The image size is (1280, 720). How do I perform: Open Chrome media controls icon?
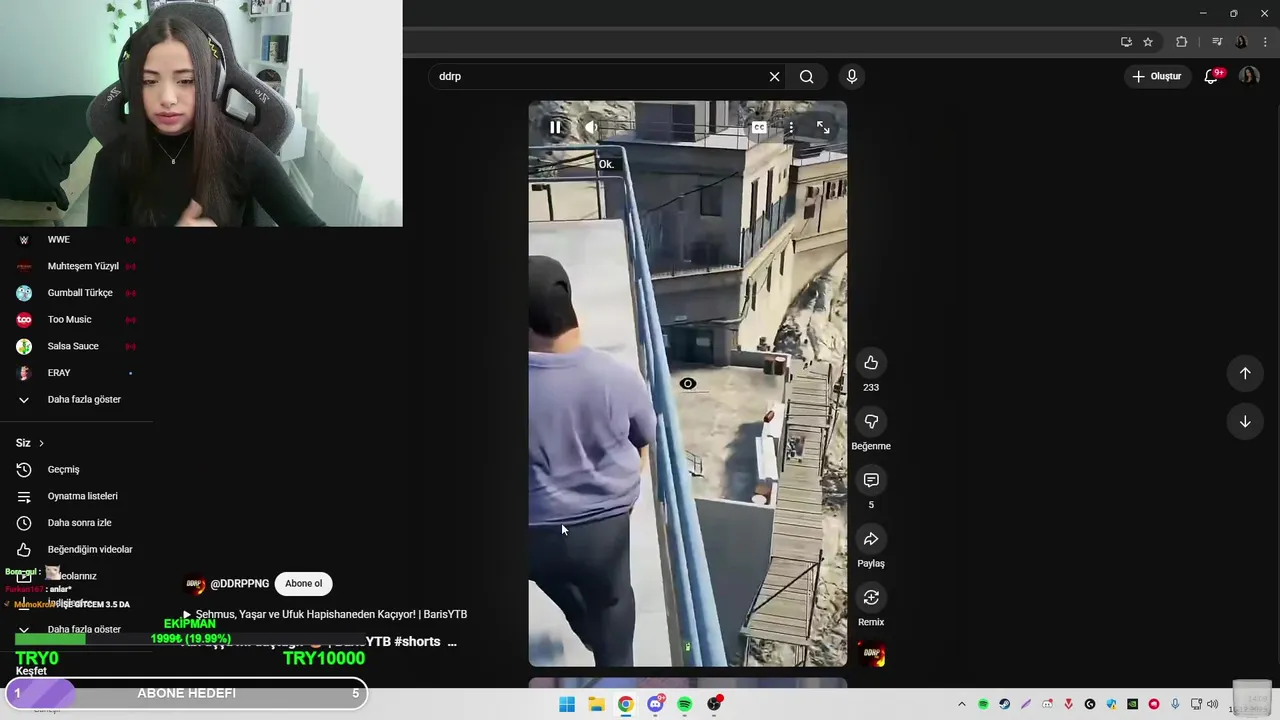pos(1217,42)
